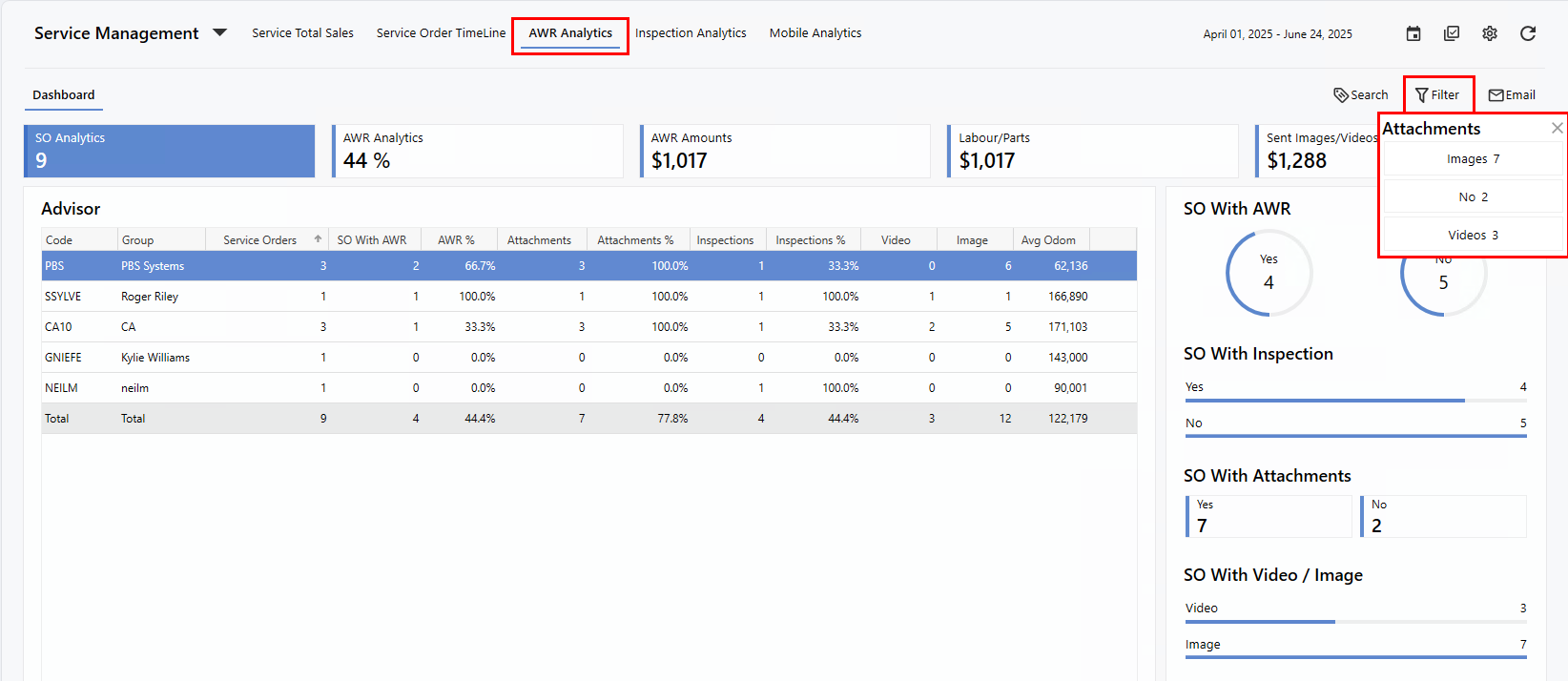Go to Service Total Sales tab
Viewport: 1568px width, 681px height.
302,33
